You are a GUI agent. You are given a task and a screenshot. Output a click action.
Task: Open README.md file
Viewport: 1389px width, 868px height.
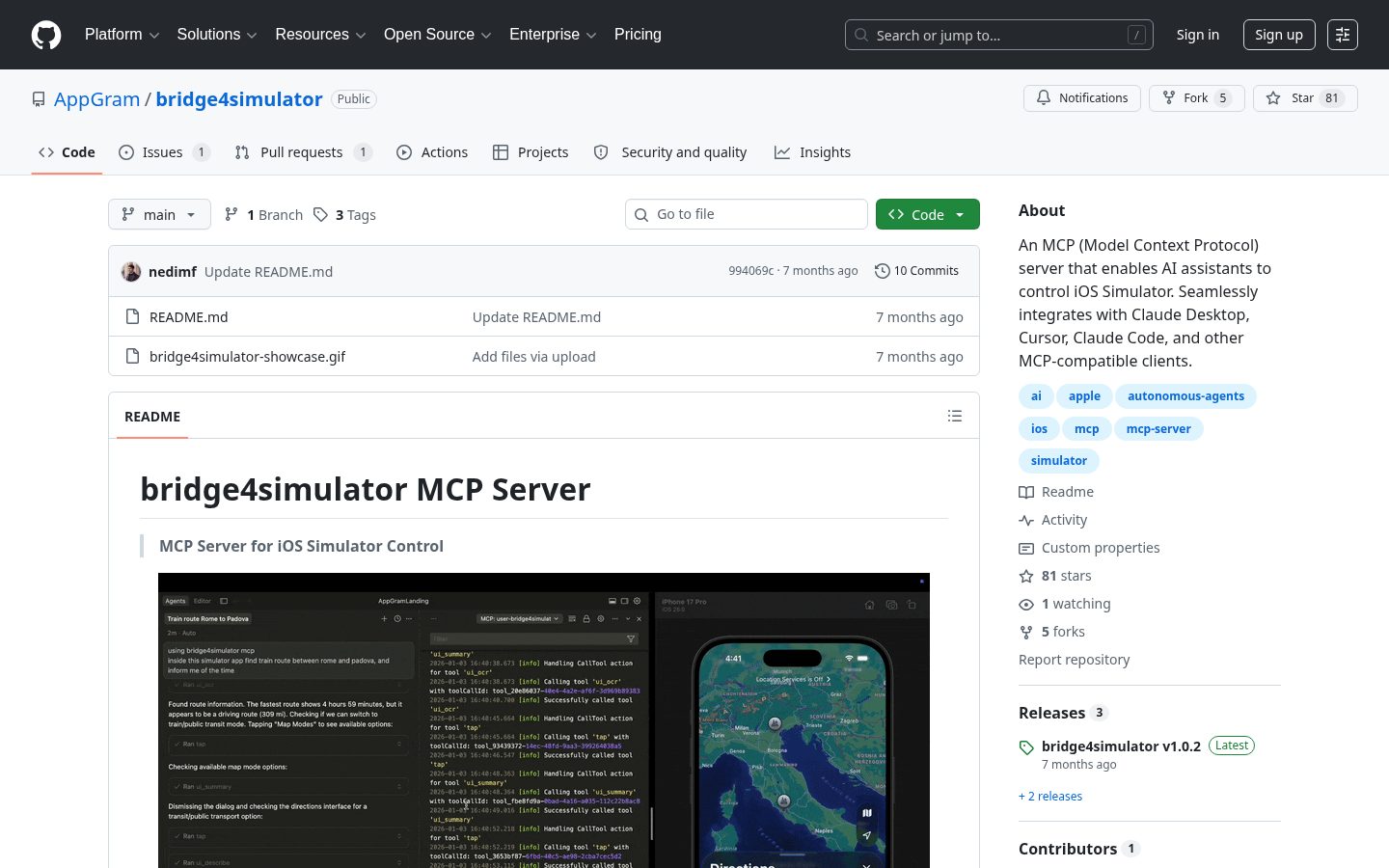189,316
